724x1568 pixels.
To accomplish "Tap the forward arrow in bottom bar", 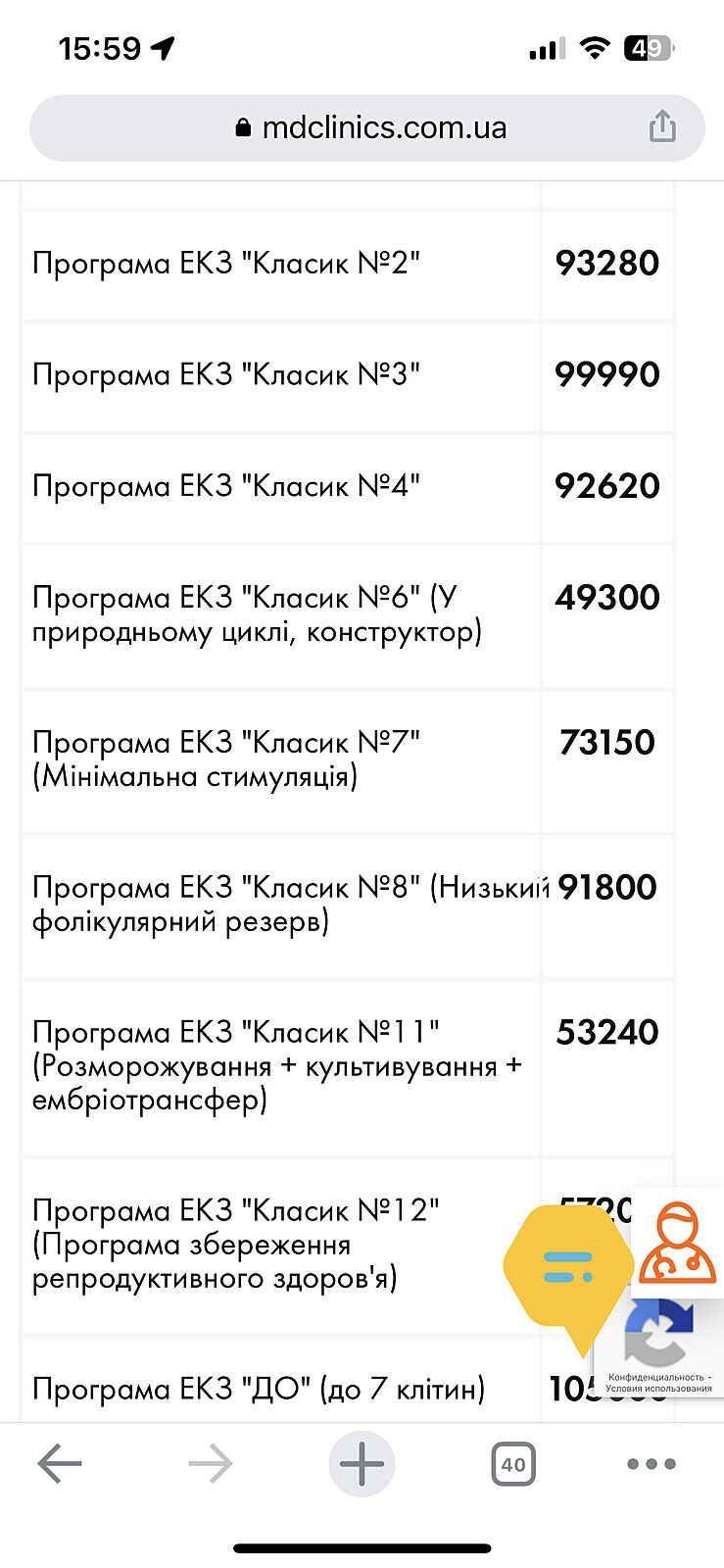I will [x=210, y=1464].
